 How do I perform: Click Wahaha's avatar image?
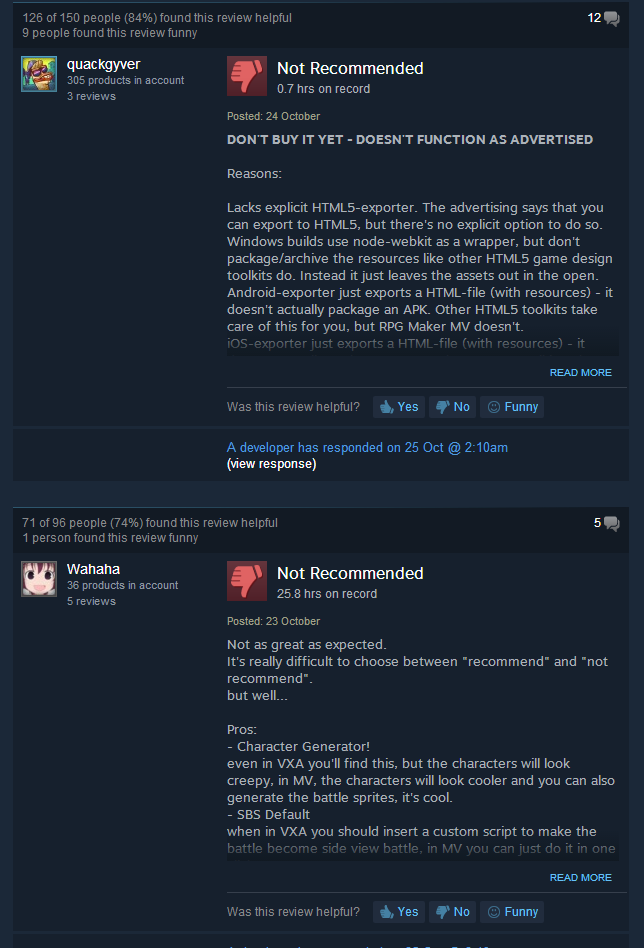click(39, 579)
